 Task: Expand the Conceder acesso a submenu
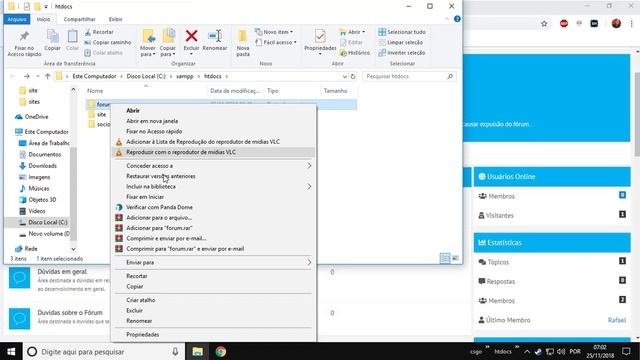(309, 166)
